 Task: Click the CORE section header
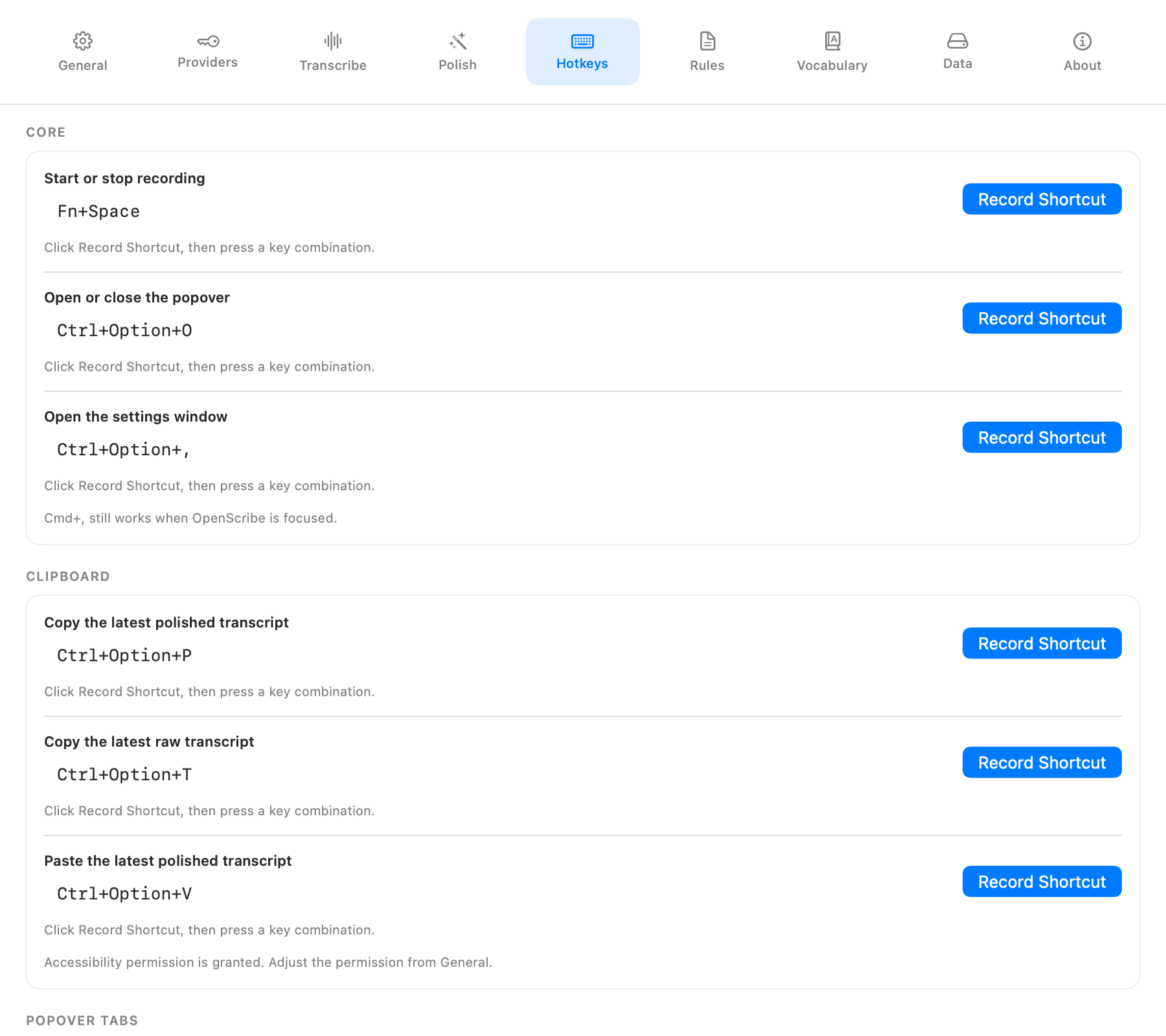click(x=46, y=132)
